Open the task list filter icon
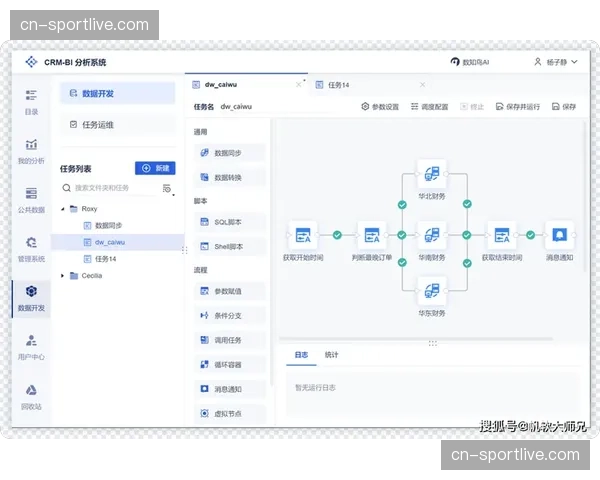The height and width of the screenshot is (480, 600). point(167,188)
